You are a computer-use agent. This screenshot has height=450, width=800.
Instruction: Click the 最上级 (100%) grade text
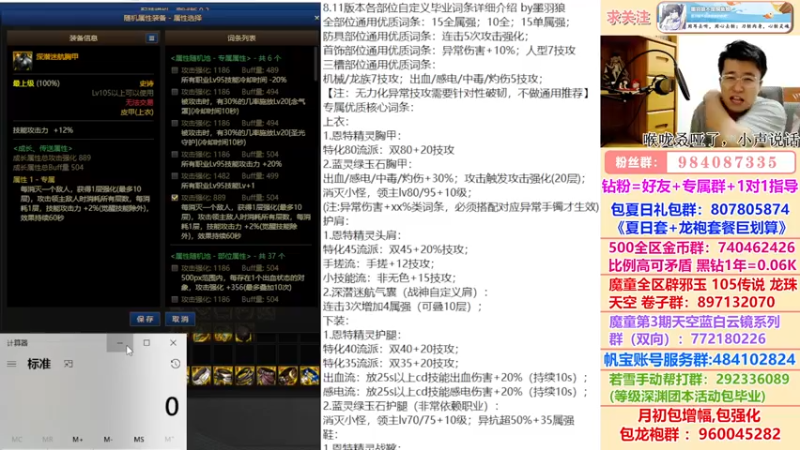click(x=36, y=83)
